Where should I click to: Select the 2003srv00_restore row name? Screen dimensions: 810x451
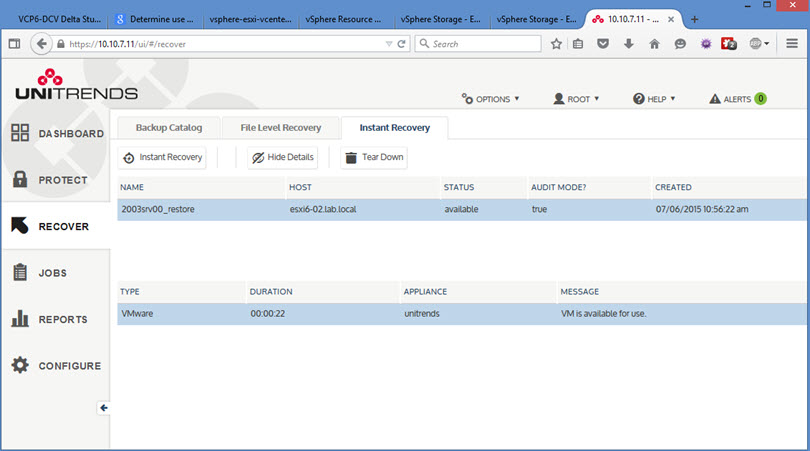[158, 209]
